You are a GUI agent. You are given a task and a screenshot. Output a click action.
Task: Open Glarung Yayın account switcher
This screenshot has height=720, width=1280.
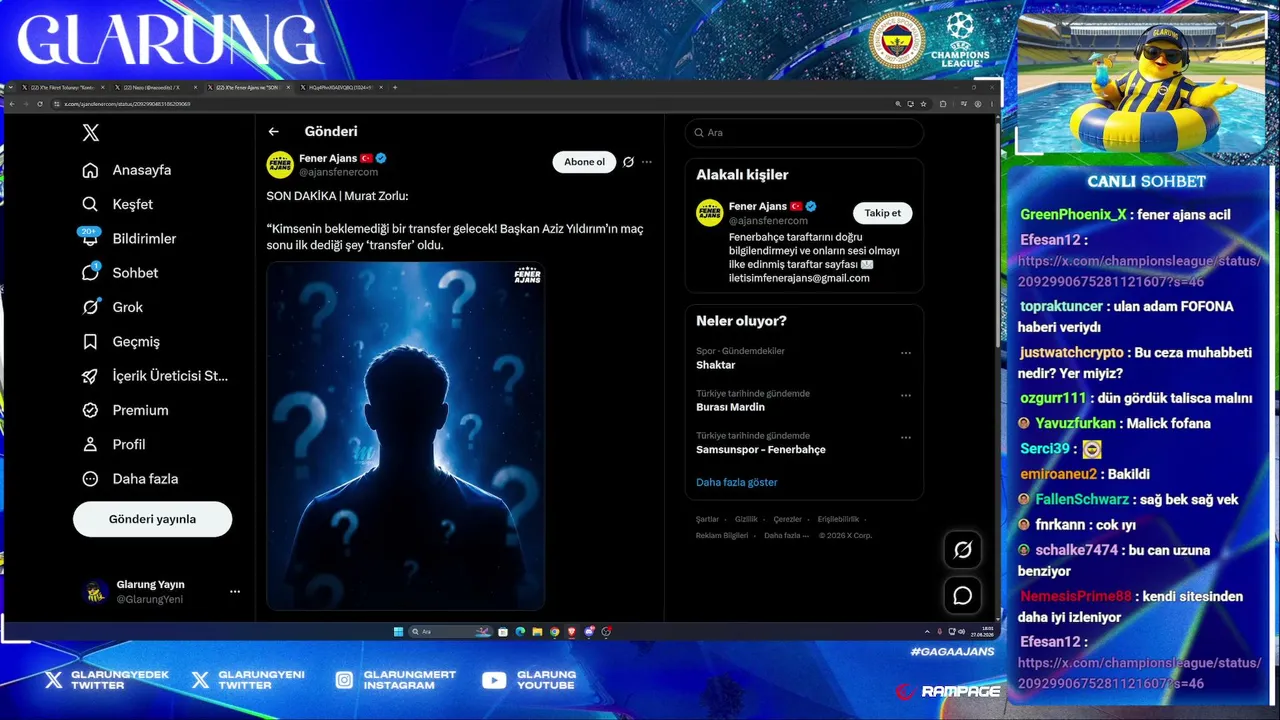pyautogui.click(x=162, y=591)
